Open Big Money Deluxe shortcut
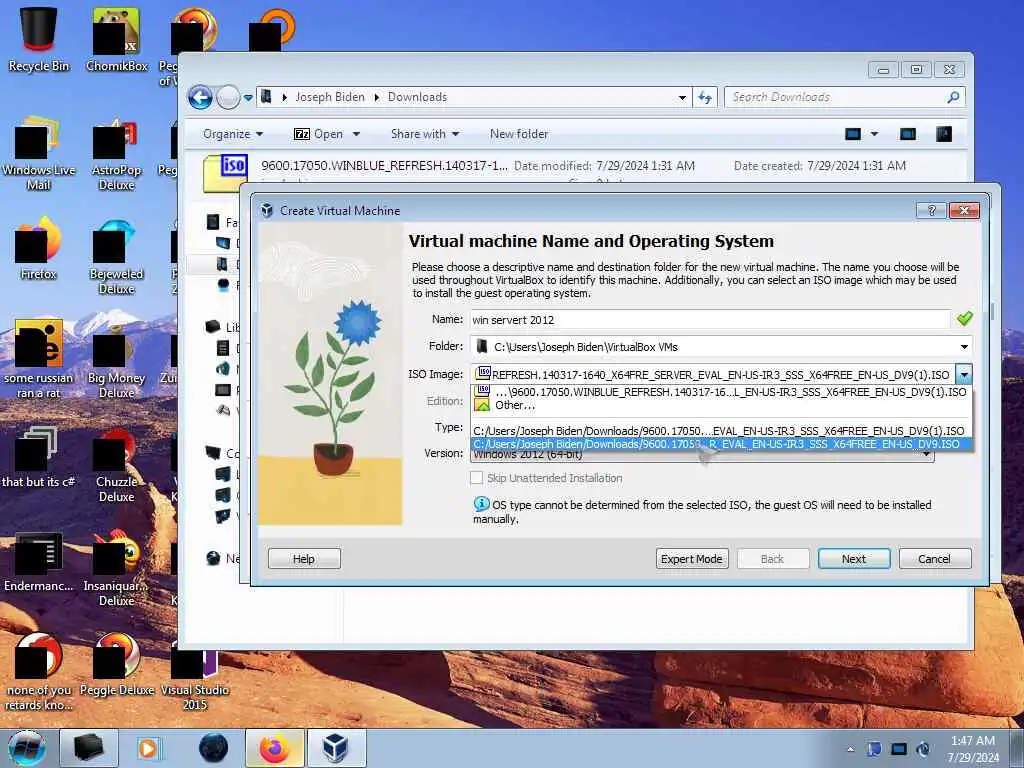Viewport: 1024px width, 768px height. coord(116,361)
